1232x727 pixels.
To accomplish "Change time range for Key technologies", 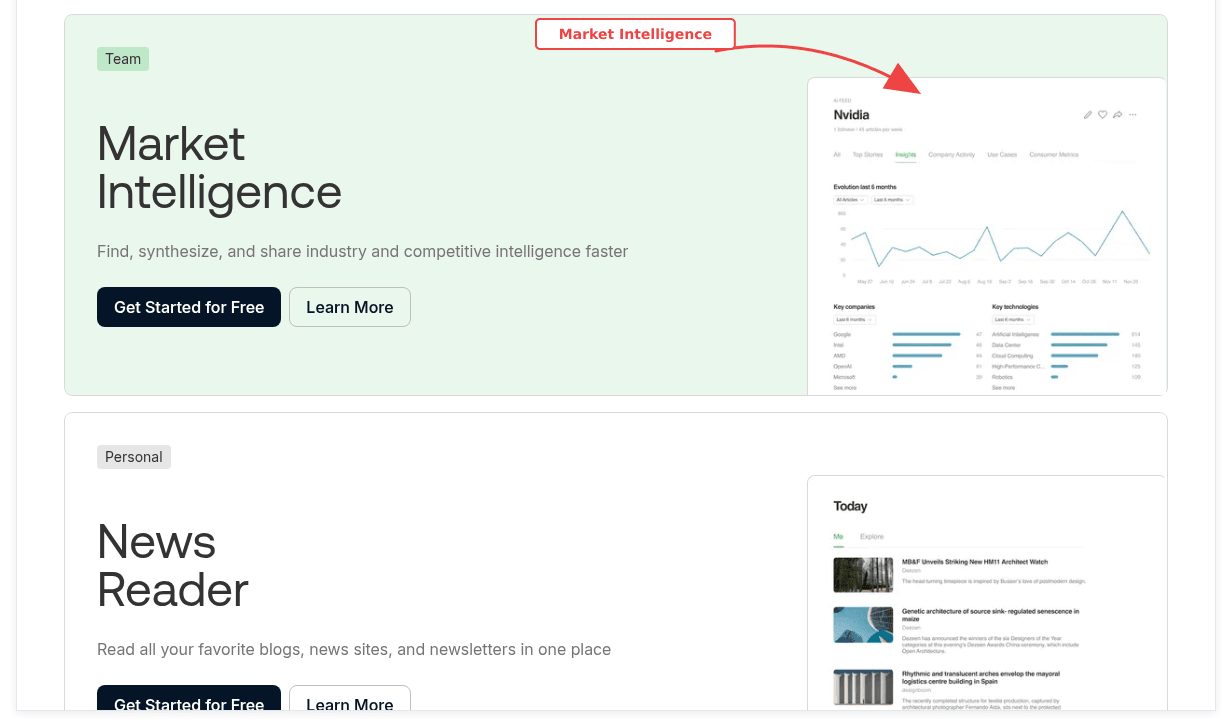I will tap(1013, 320).
